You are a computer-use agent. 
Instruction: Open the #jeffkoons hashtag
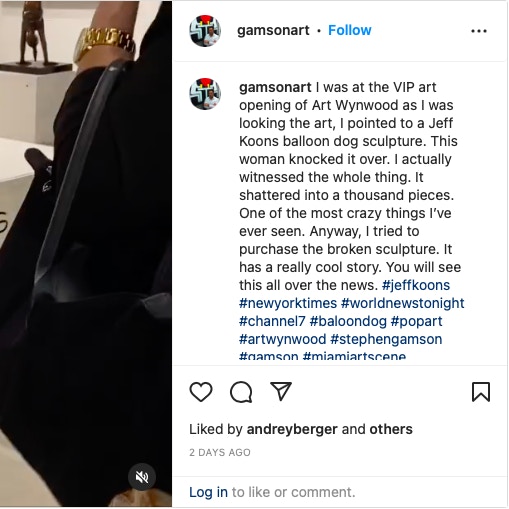pyautogui.click(x=416, y=285)
